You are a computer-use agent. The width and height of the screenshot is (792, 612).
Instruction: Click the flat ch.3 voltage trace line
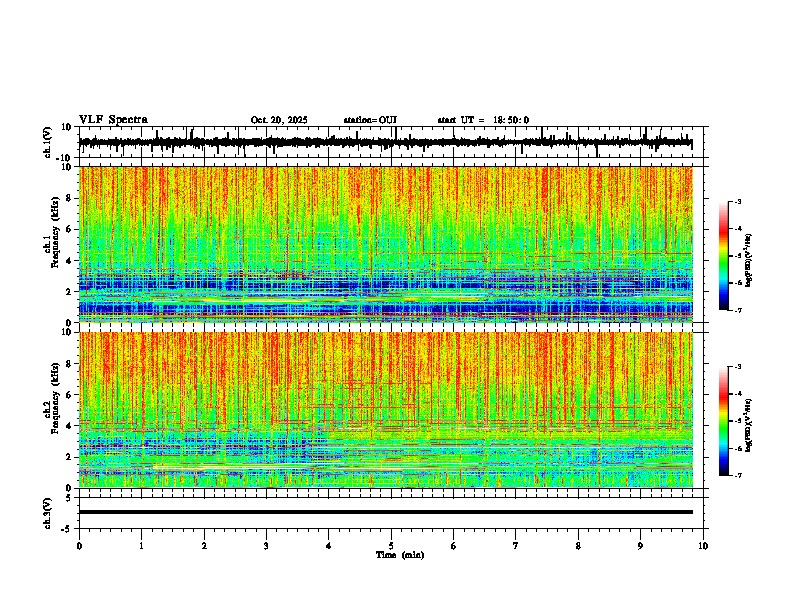(386, 512)
